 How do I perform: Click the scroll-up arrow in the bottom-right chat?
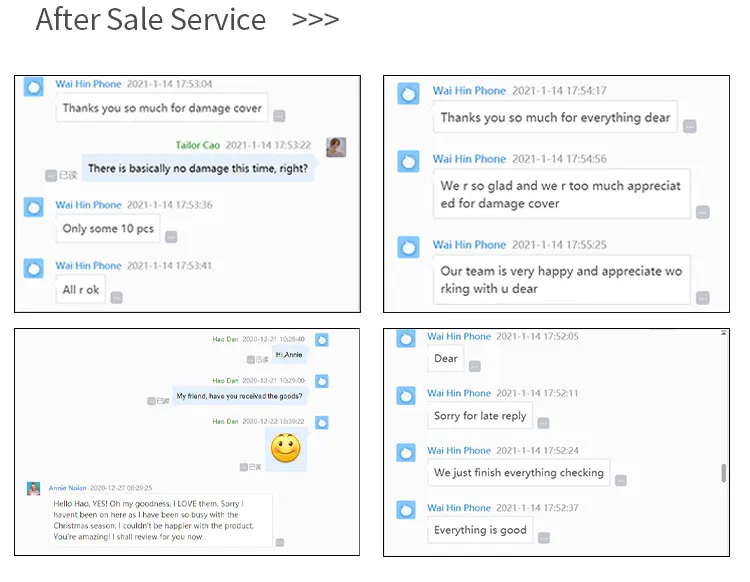pos(723,332)
